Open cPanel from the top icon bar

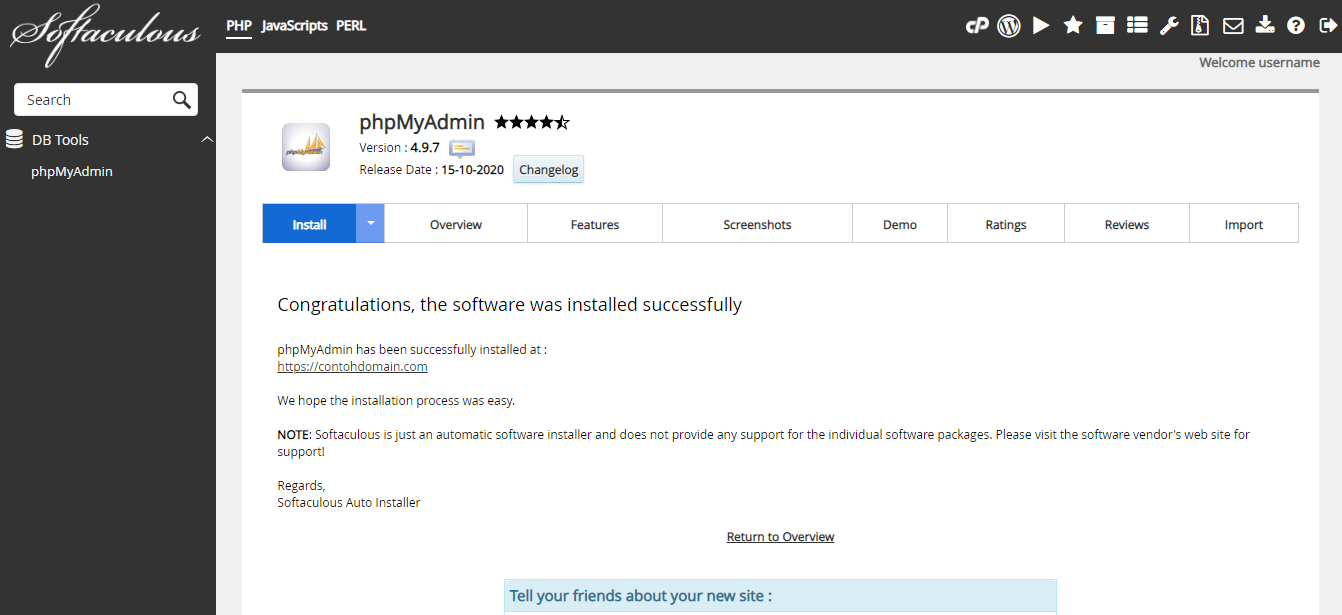click(x=977, y=25)
